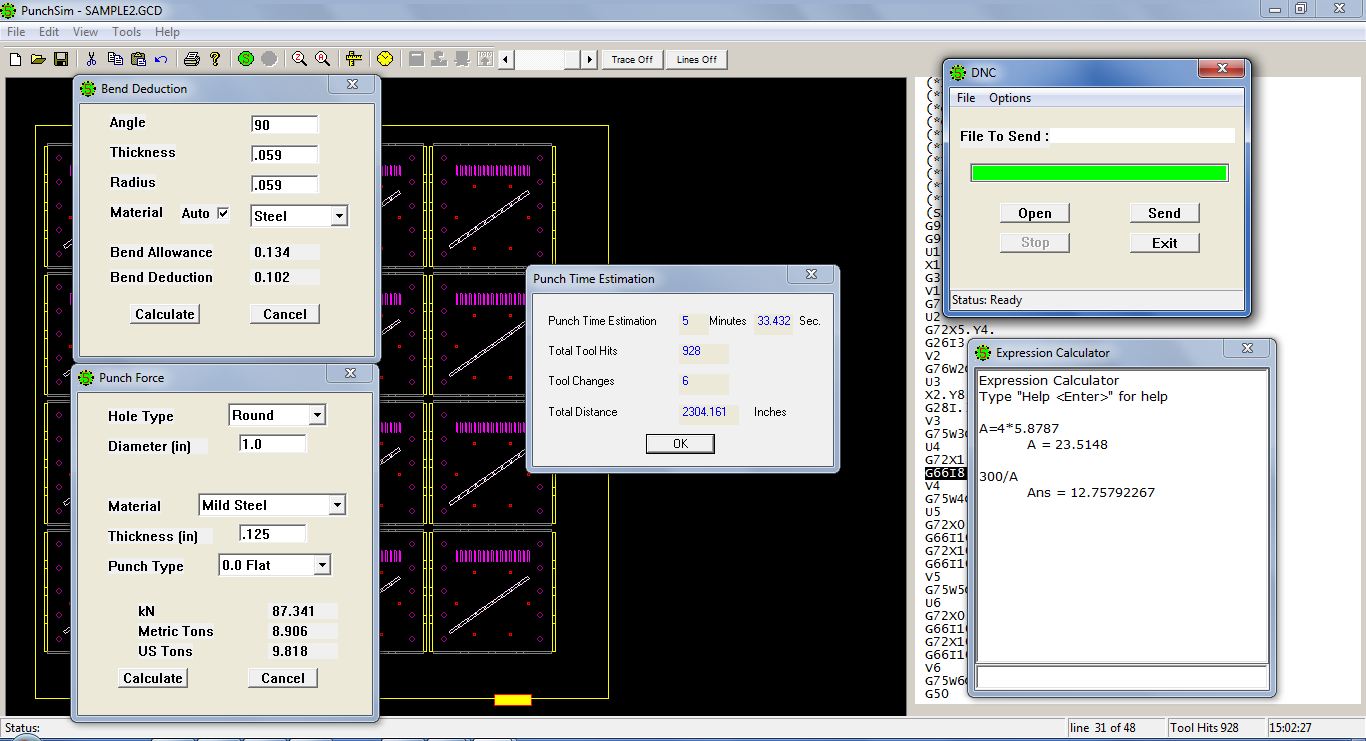The height and width of the screenshot is (741, 1366).
Task: Print using the printer toolbar icon
Action: [192, 60]
